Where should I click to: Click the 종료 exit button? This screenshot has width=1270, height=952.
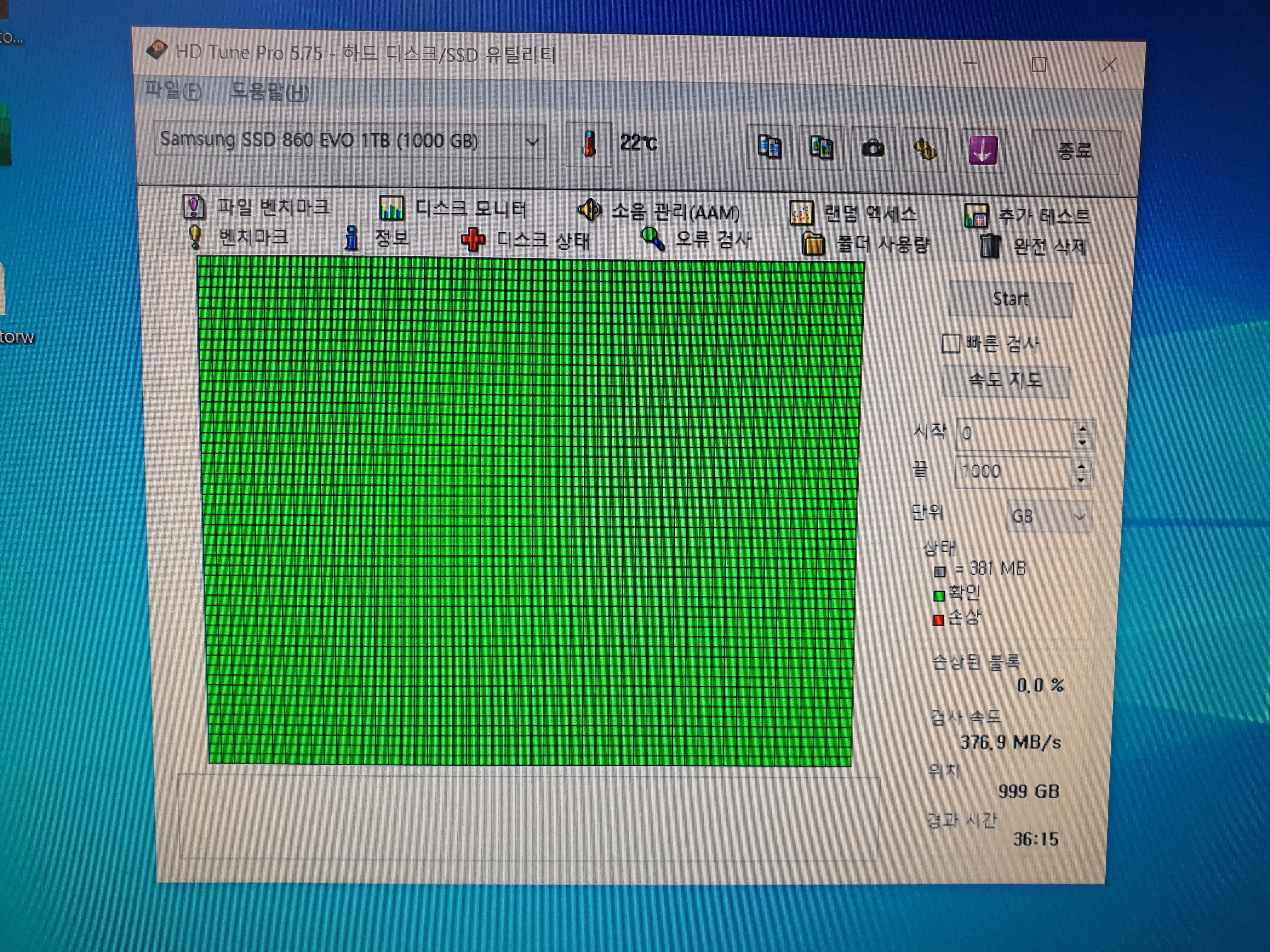pyautogui.click(x=1075, y=151)
